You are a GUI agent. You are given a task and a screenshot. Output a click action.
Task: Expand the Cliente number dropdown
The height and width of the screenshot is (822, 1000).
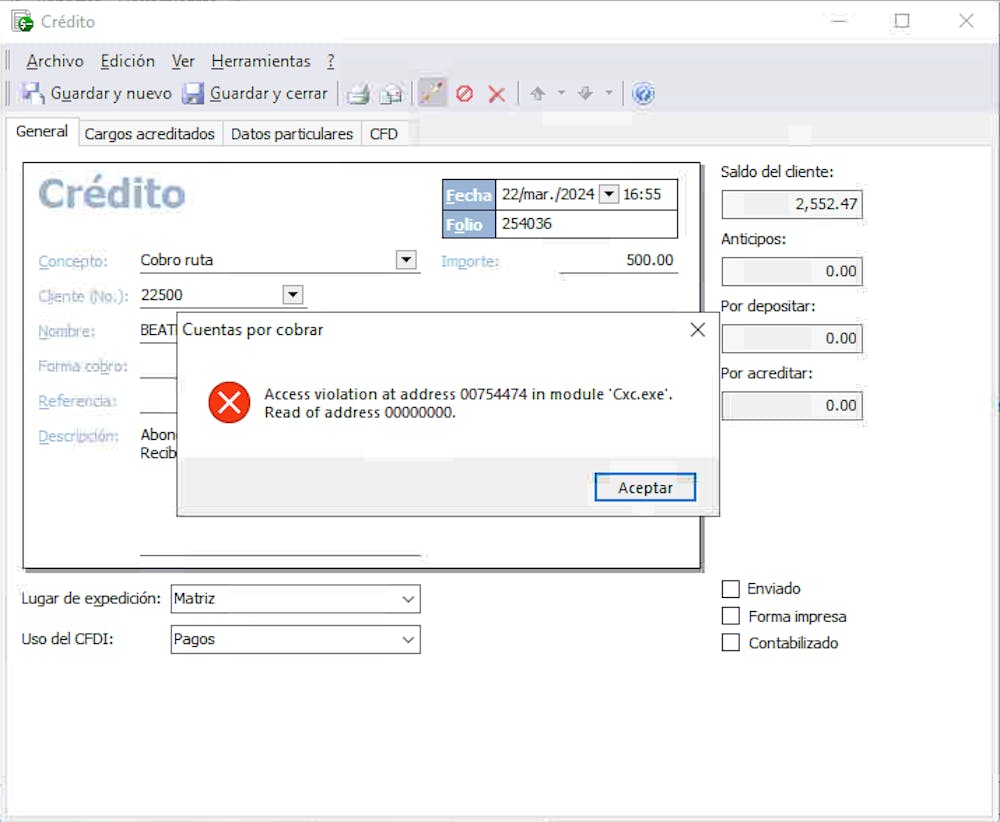291,295
